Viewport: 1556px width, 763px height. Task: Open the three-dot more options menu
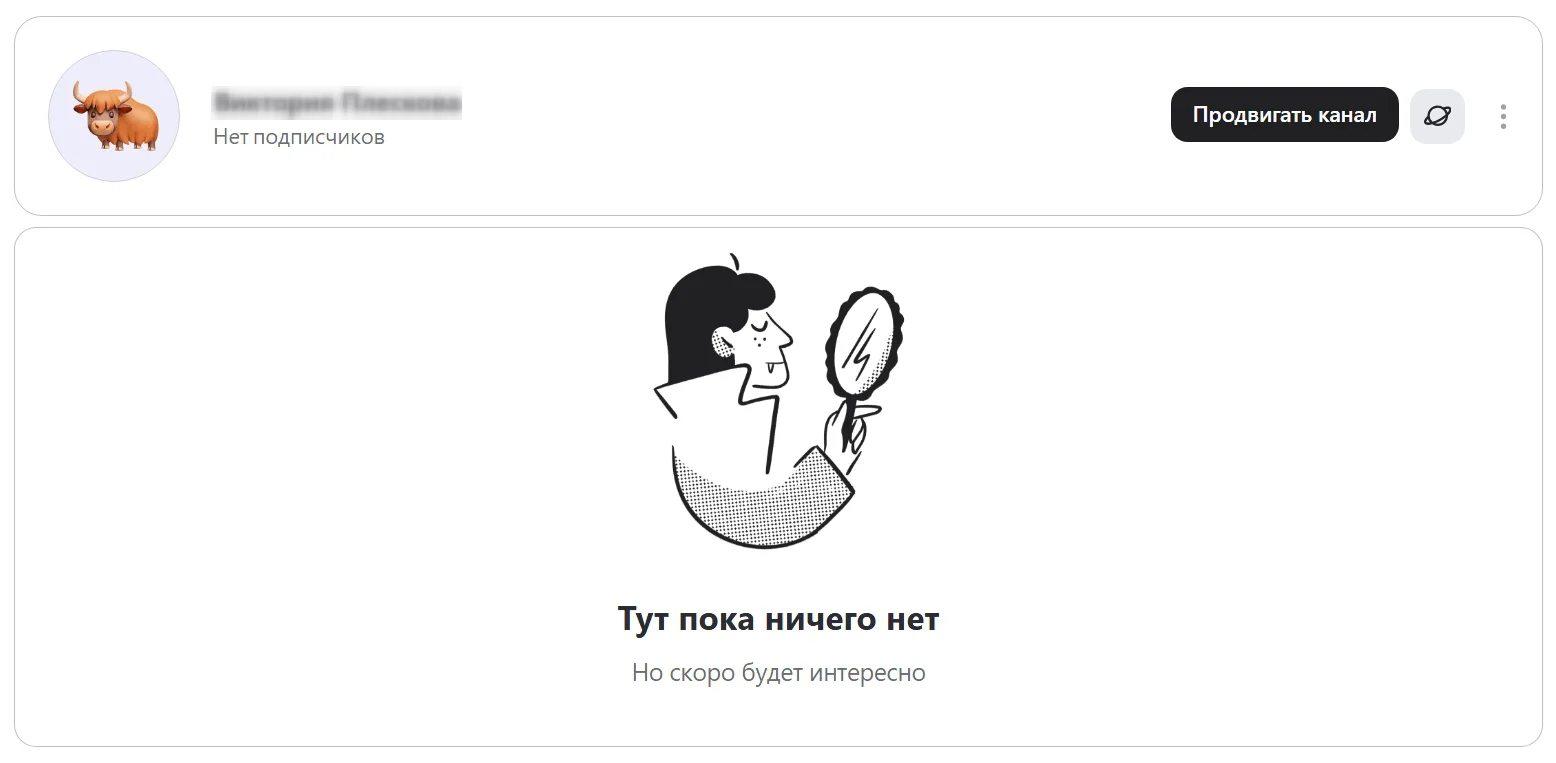1503,116
